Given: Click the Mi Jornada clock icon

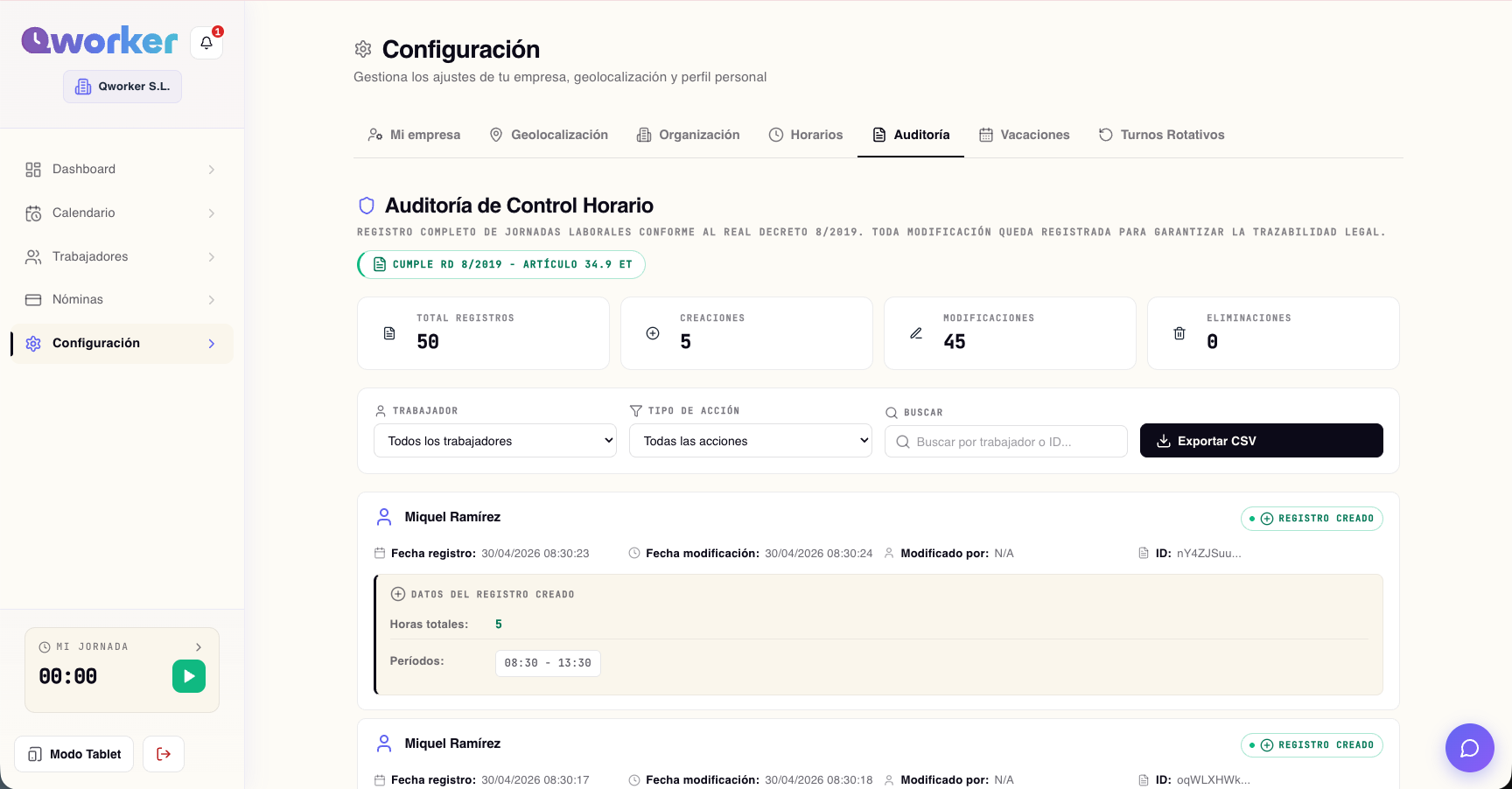Looking at the screenshot, I should point(45,647).
